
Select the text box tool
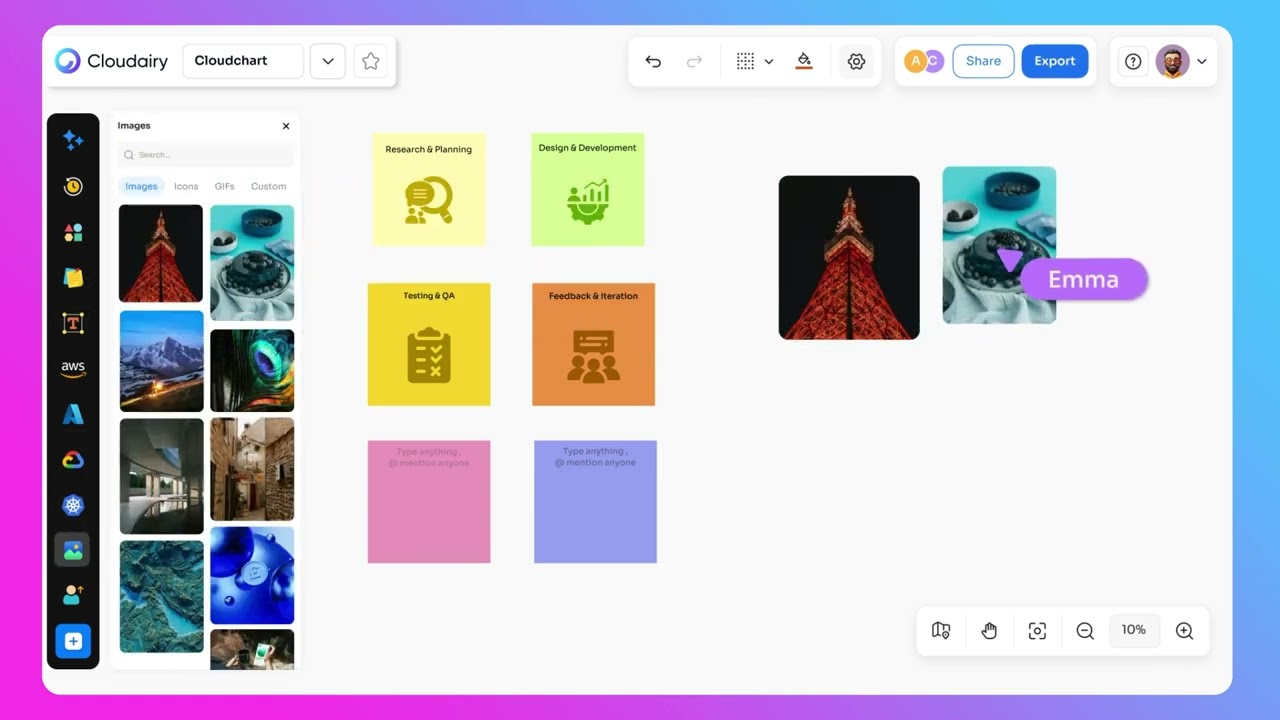point(73,323)
